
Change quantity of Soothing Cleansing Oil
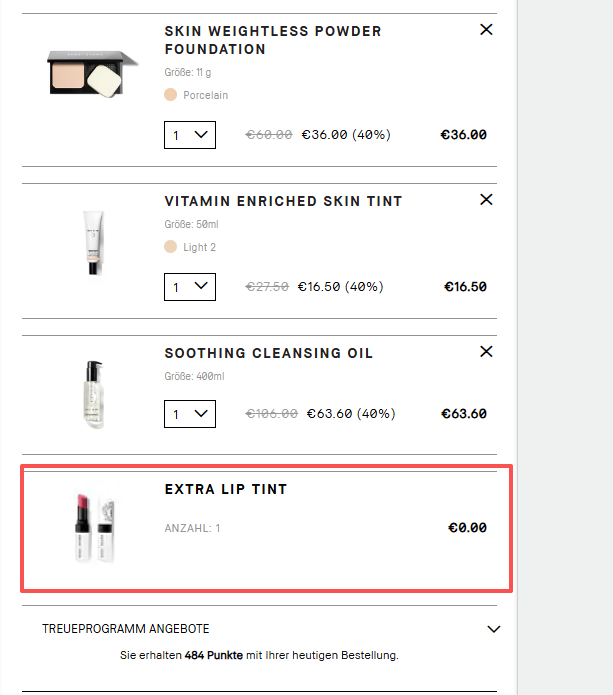[x=190, y=414]
